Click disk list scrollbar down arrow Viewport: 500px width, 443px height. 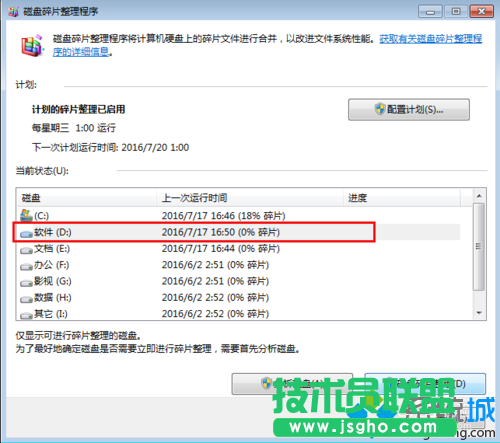click(479, 313)
